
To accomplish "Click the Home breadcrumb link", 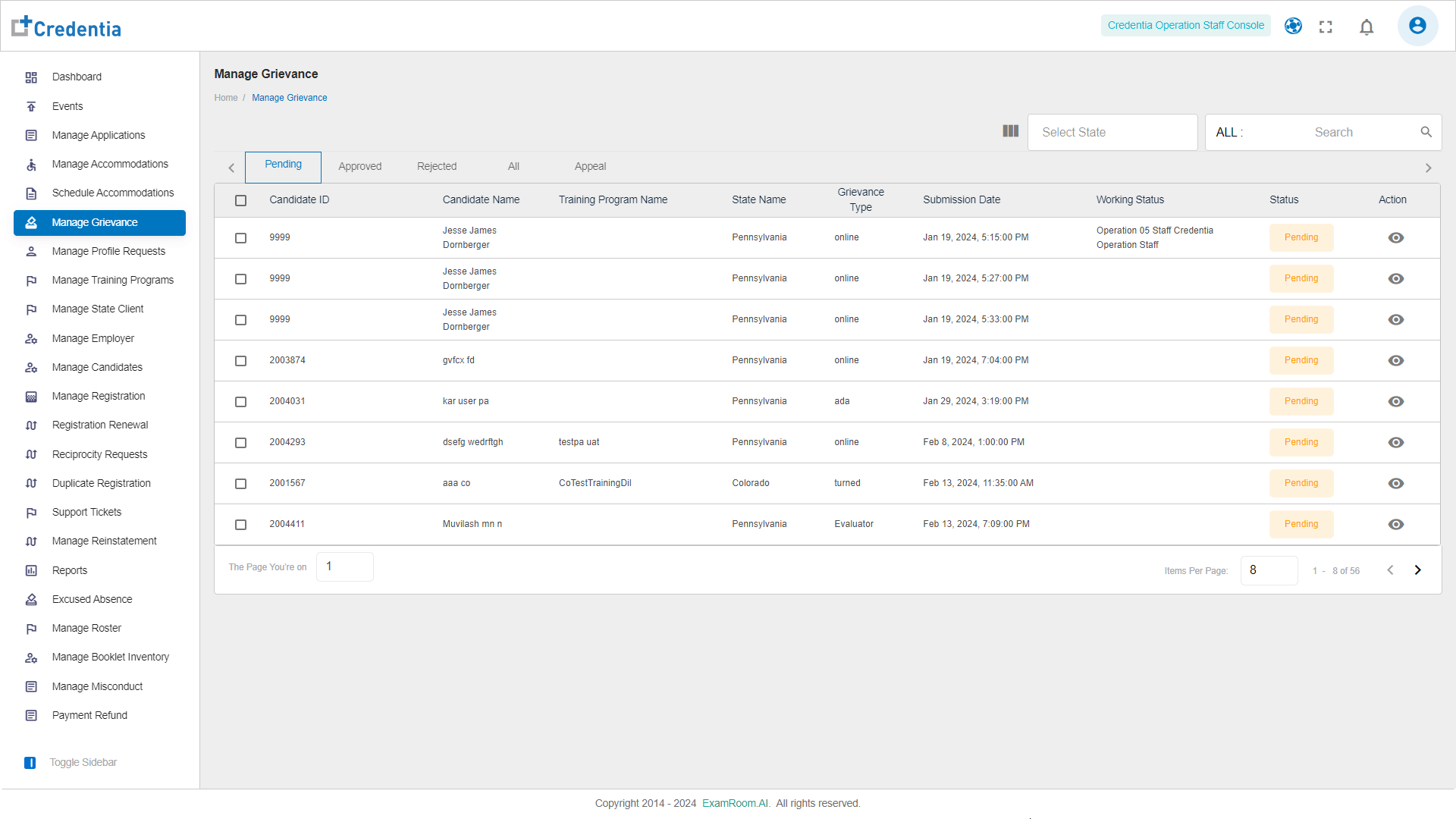I will (x=225, y=98).
